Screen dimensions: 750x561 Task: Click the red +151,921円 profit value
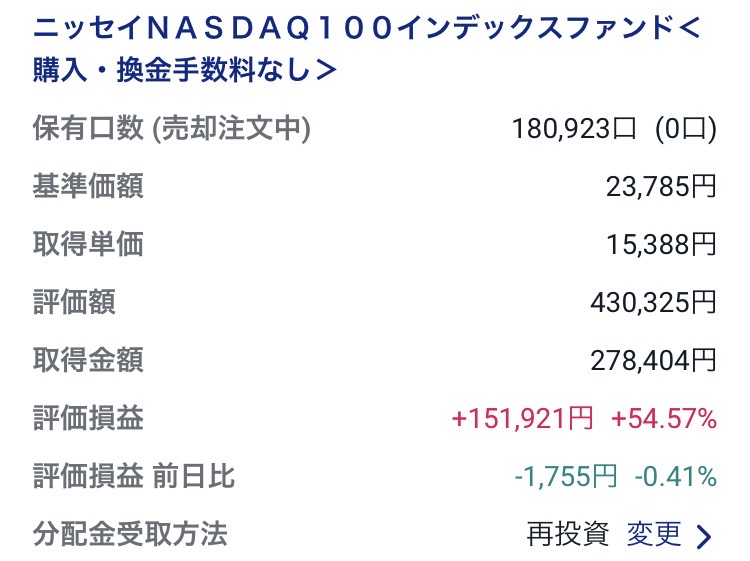click(x=520, y=418)
